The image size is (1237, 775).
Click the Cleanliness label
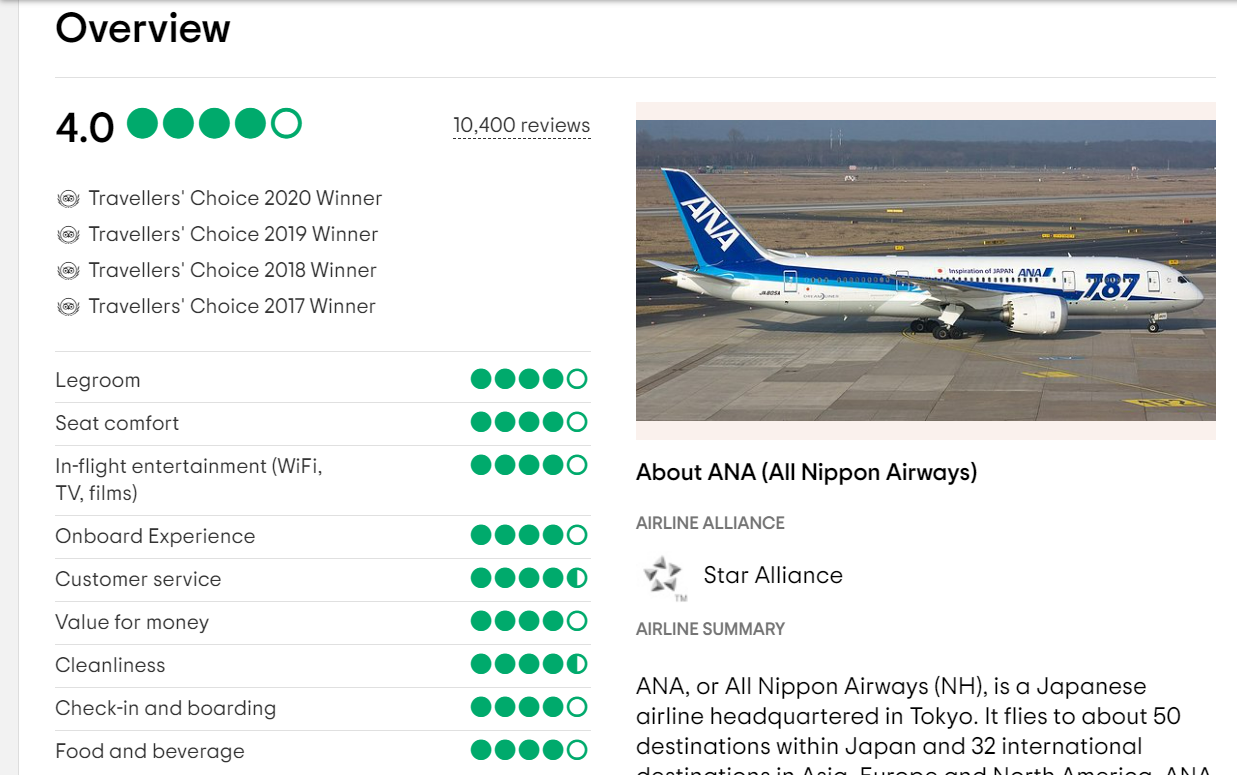110,665
